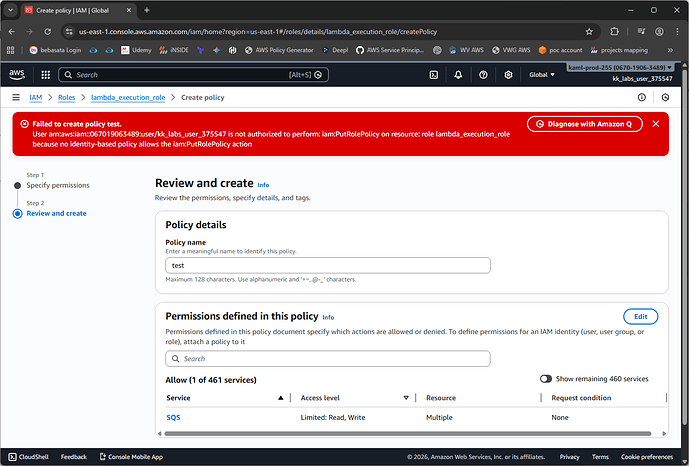This screenshot has width=689, height=466.
Task: Click the browser address bar URL
Action: click(258, 32)
